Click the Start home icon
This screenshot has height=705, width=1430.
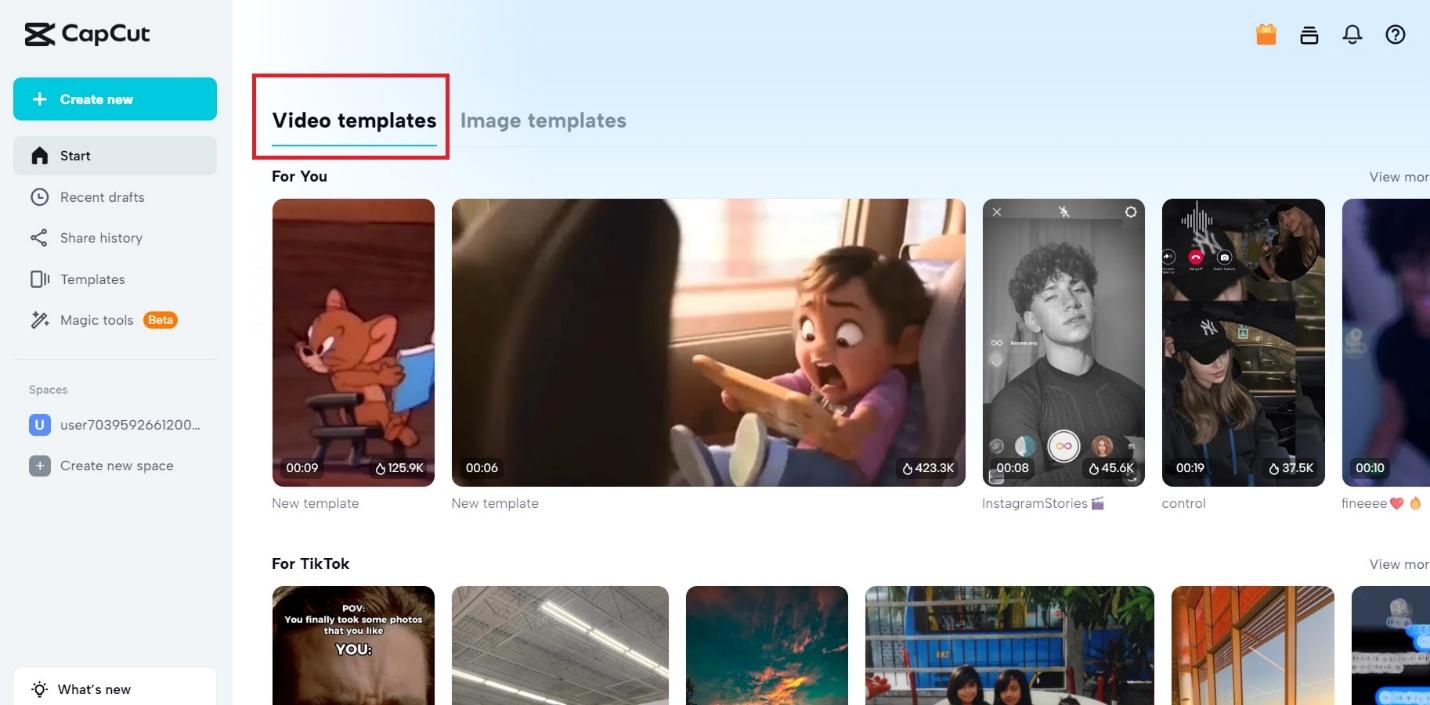pos(39,155)
